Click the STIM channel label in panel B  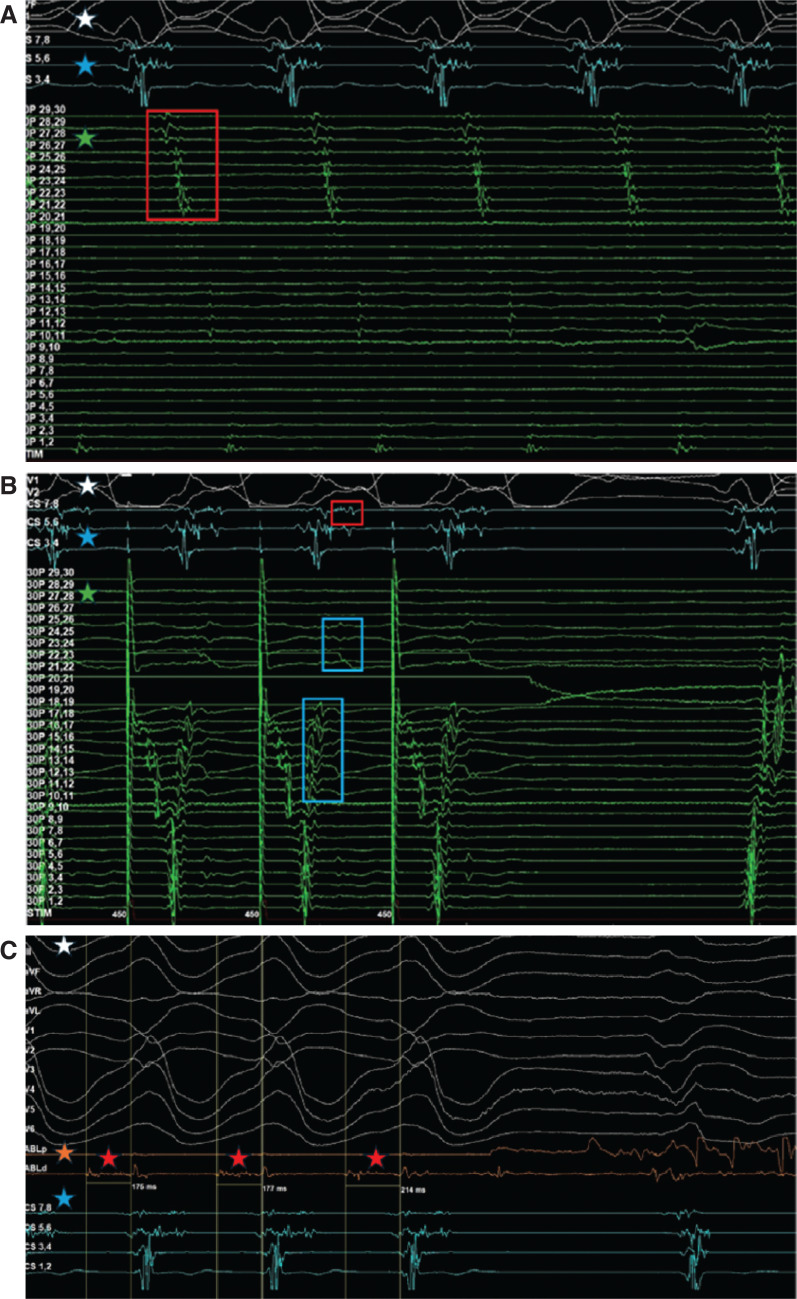coord(38,913)
